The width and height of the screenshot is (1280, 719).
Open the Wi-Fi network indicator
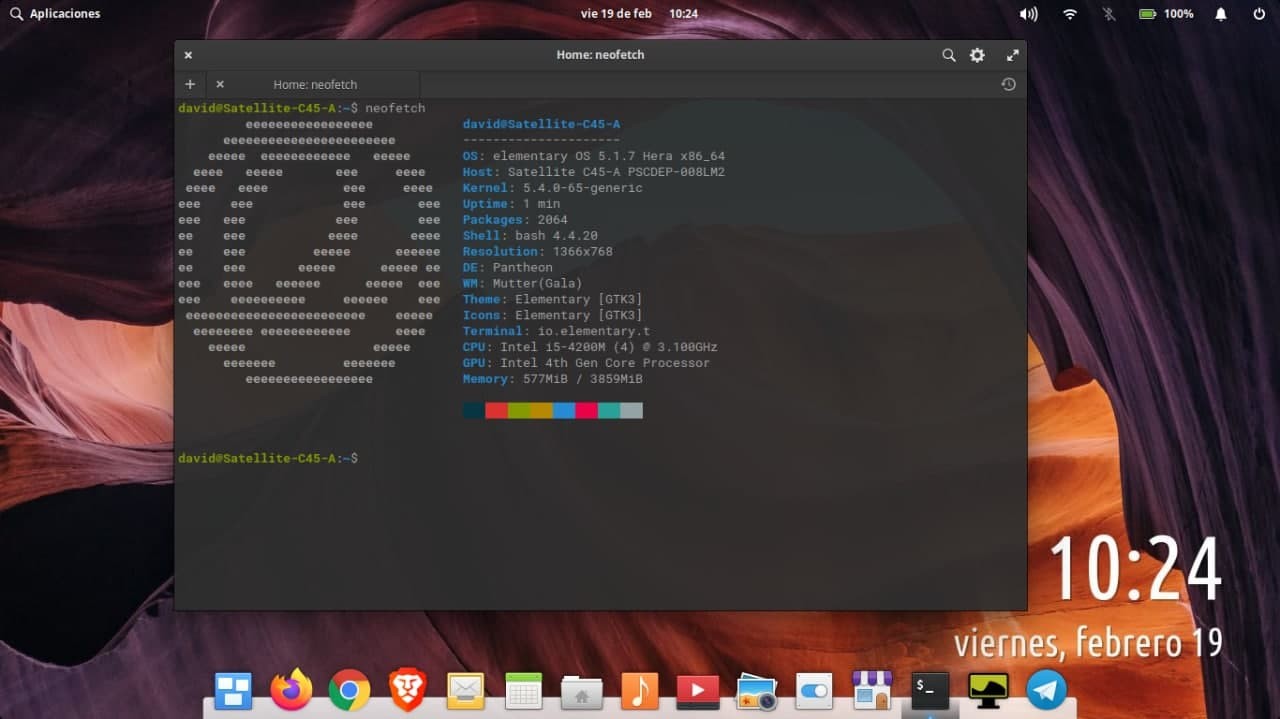tap(1070, 14)
